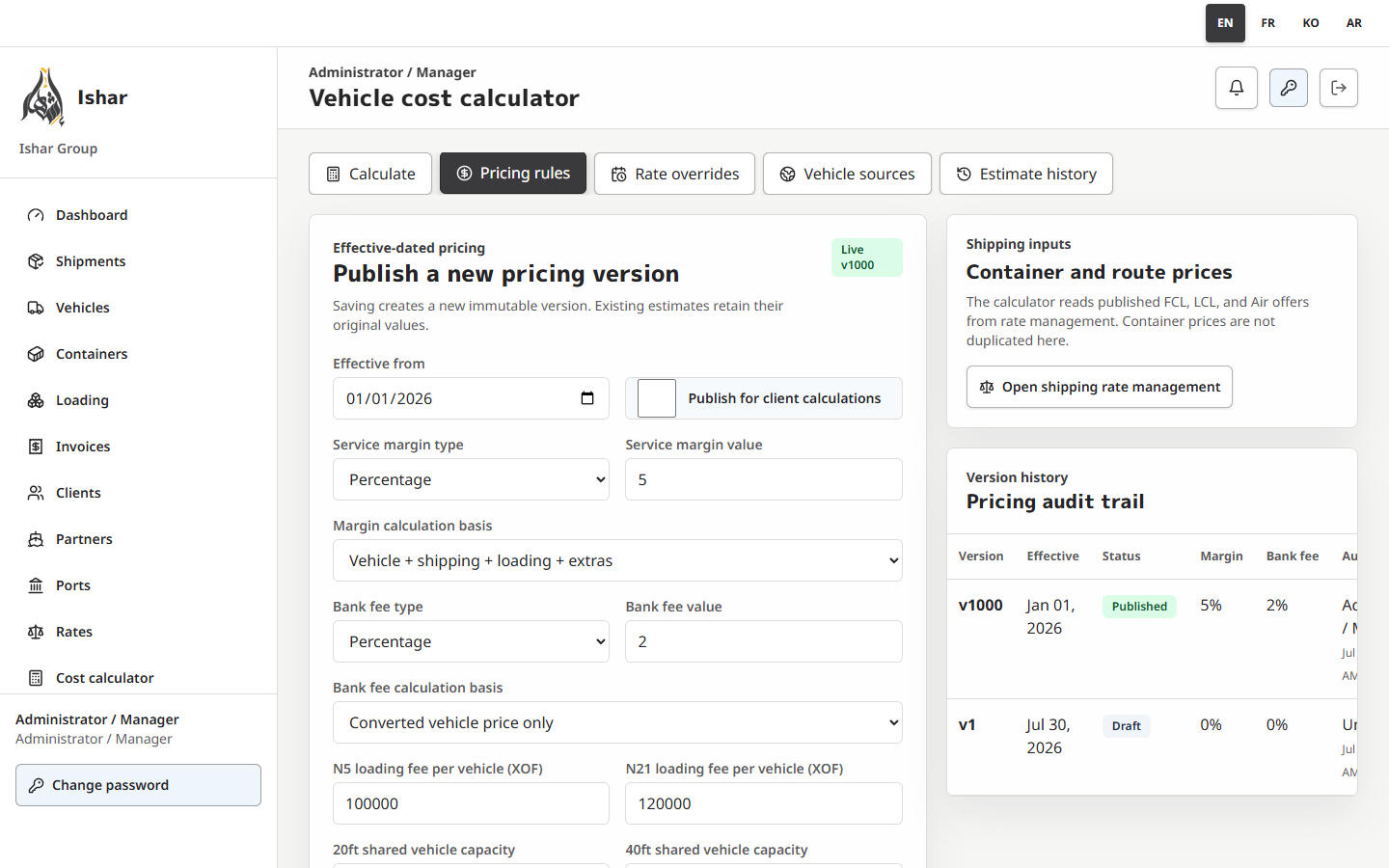Image resolution: width=1389 pixels, height=868 pixels.
Task: Click the calendar icon on Rate overrides tab
Action: [619, 174]
